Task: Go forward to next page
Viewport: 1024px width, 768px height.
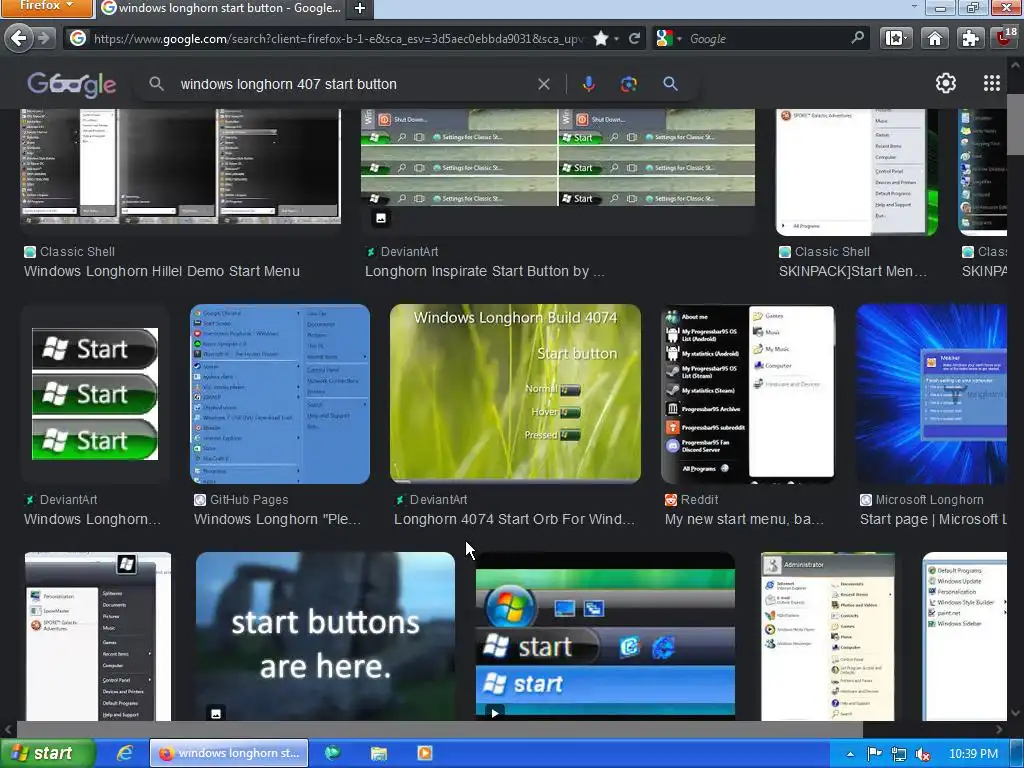Action: (44, 39)
